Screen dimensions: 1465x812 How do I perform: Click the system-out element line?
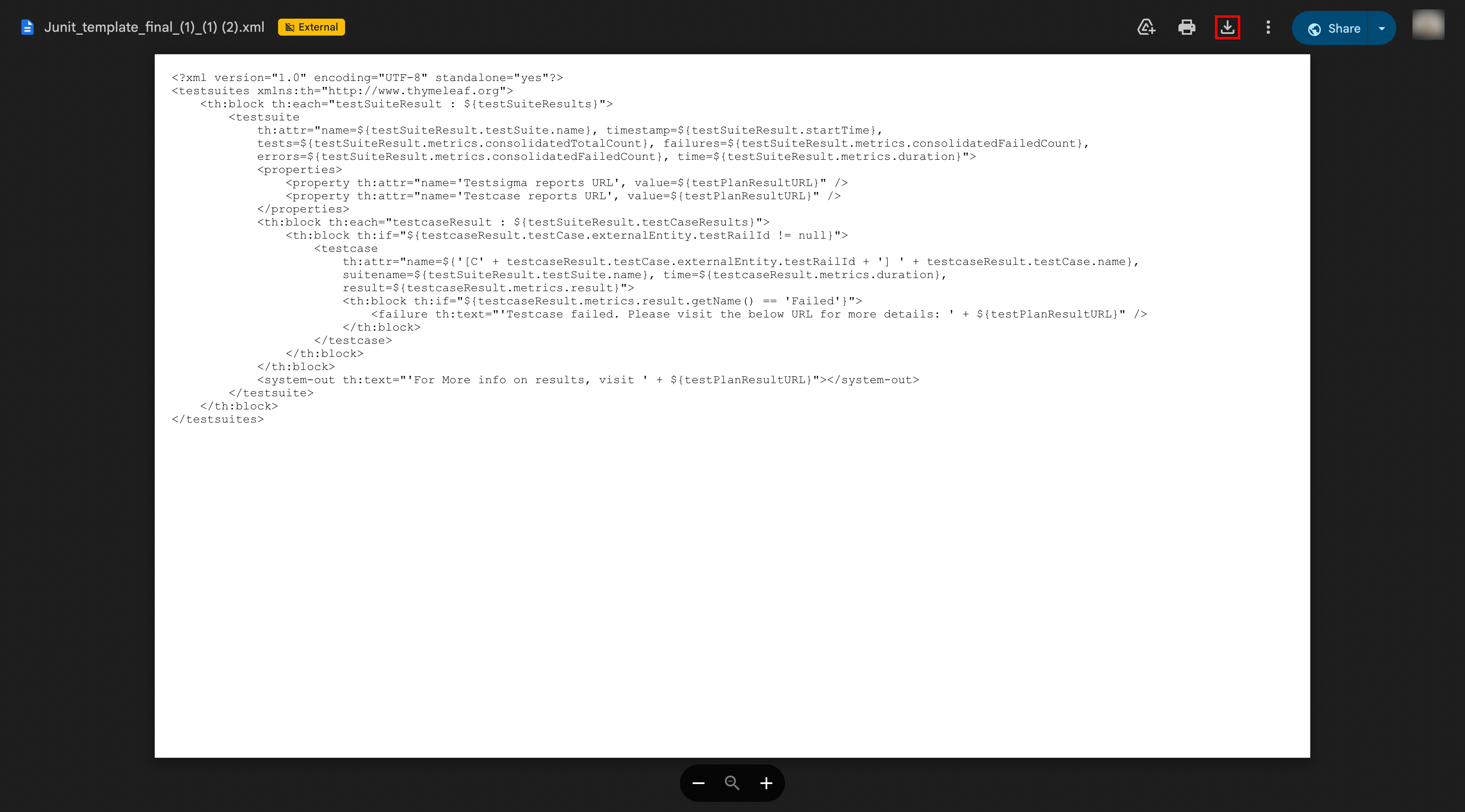click(589, 379)
